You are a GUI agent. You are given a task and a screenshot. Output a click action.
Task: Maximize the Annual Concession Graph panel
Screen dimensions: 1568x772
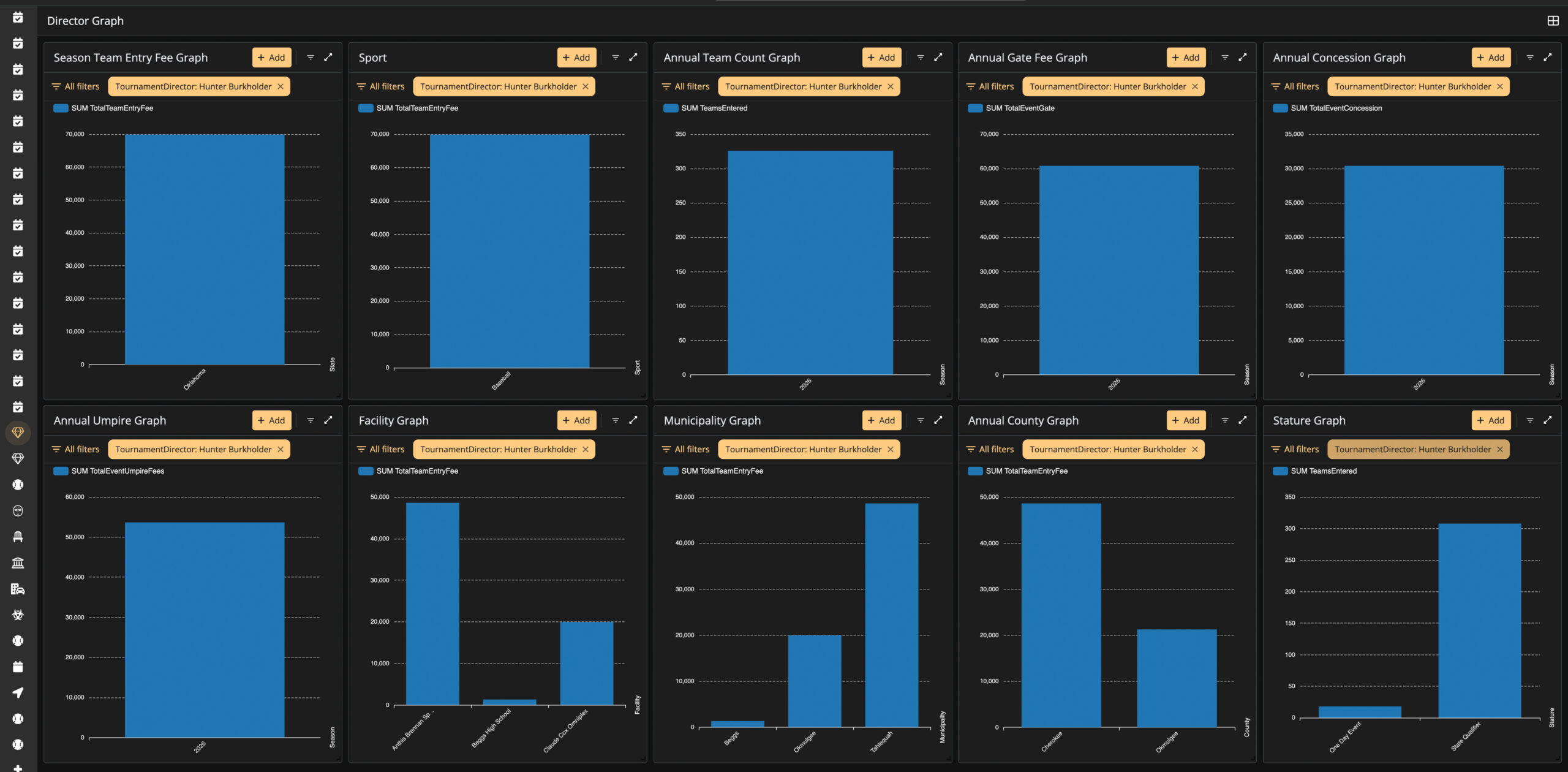1548,58
